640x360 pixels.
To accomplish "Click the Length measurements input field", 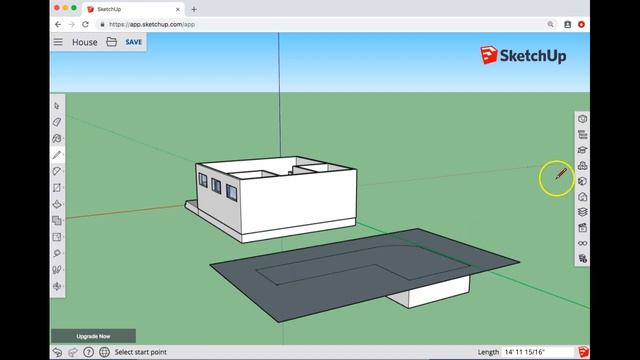I will (538, 352).
